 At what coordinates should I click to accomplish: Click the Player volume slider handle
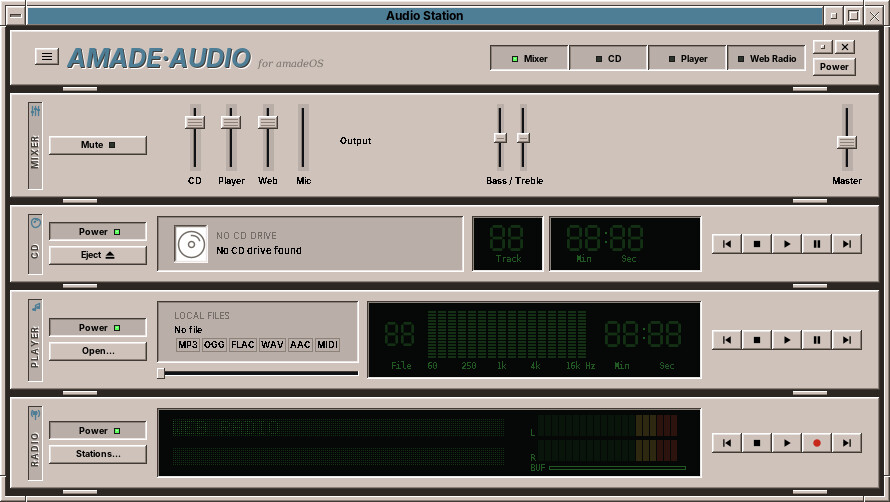click(231, 122)
